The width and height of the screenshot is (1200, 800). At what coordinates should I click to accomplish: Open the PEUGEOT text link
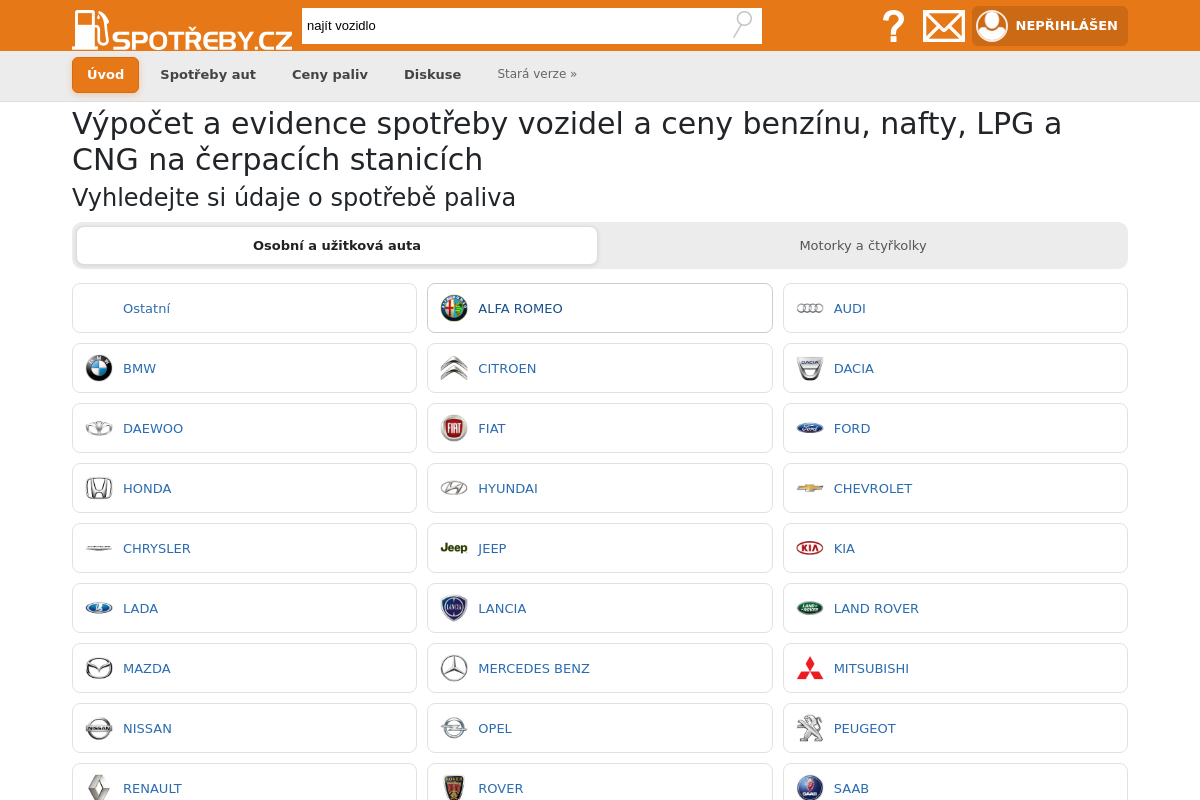tap(865, 728)
